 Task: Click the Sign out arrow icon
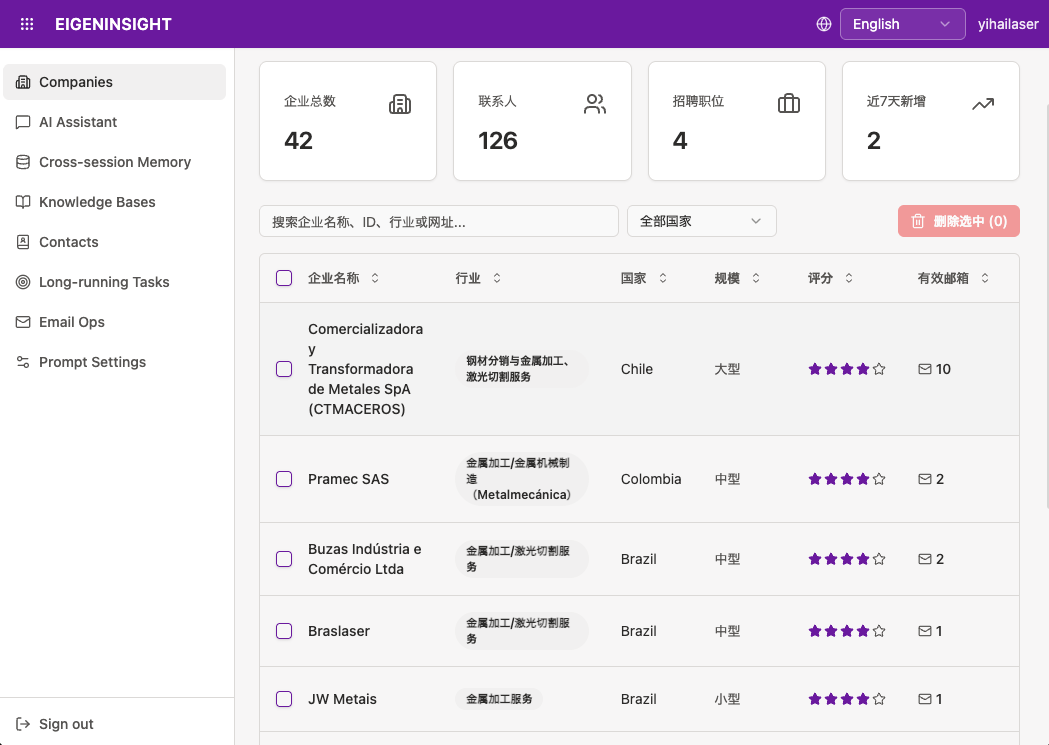(x=23, y=724)
